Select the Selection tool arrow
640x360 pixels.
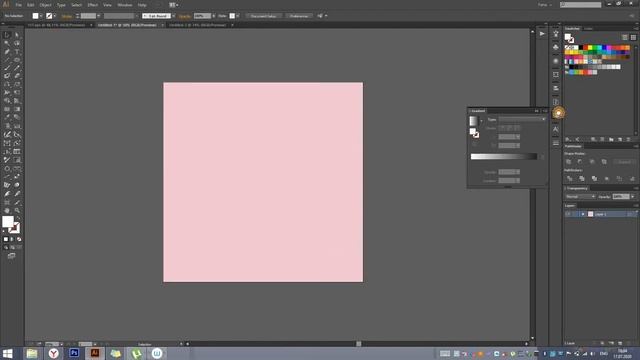[7, 35]
